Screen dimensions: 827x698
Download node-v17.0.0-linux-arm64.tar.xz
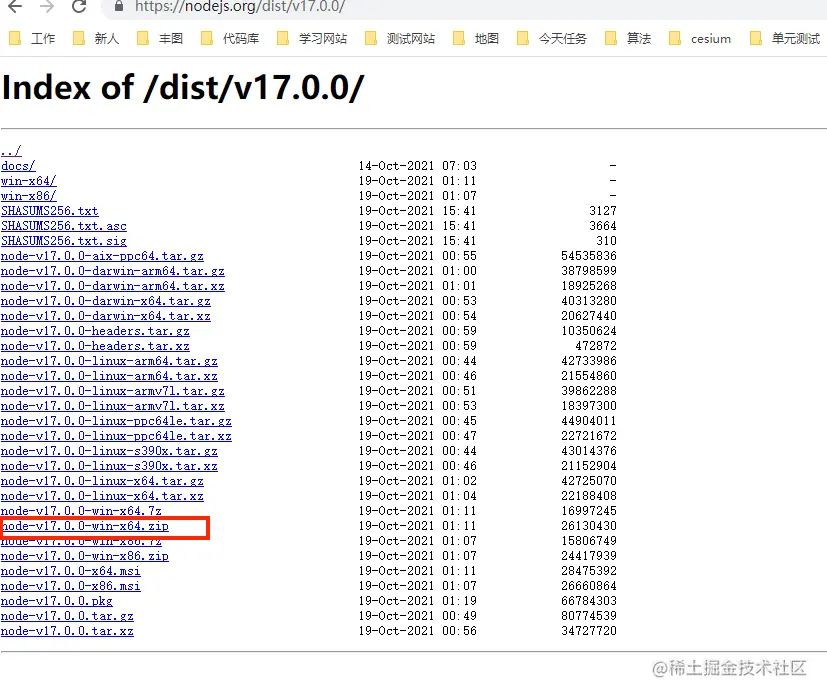tap(109, 376)
